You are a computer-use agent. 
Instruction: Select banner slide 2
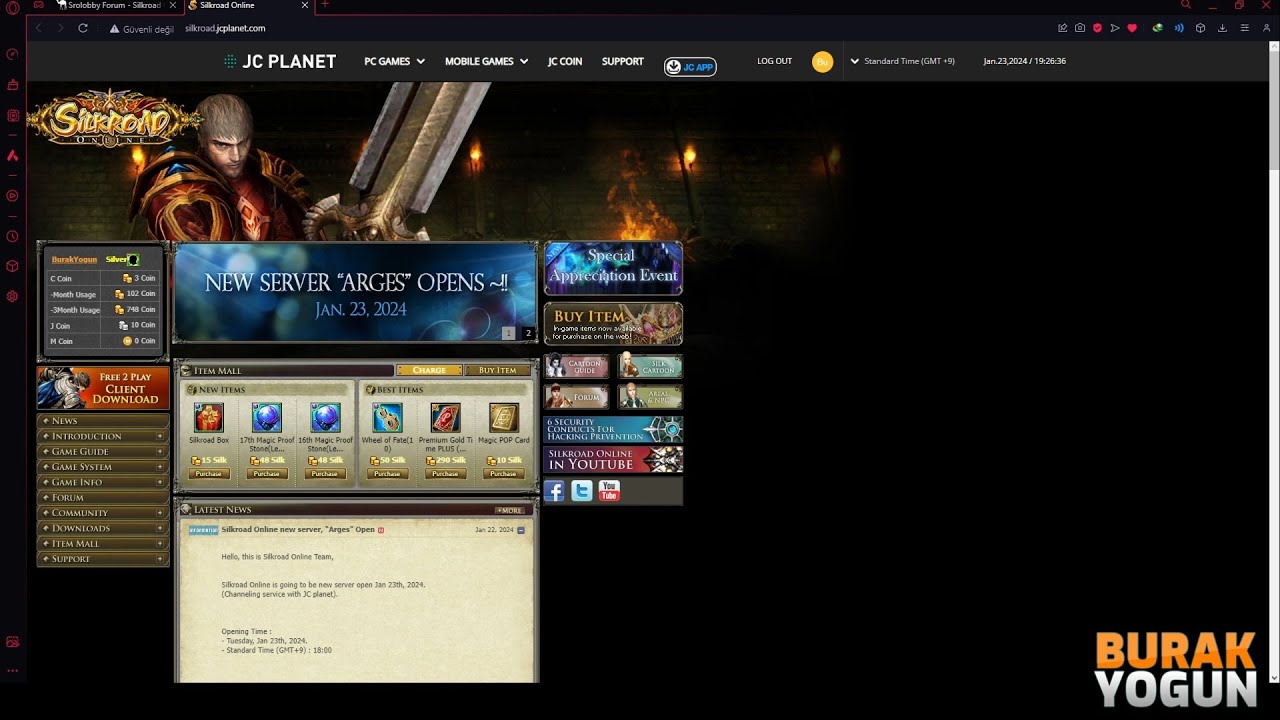click(x=528, y=333)
